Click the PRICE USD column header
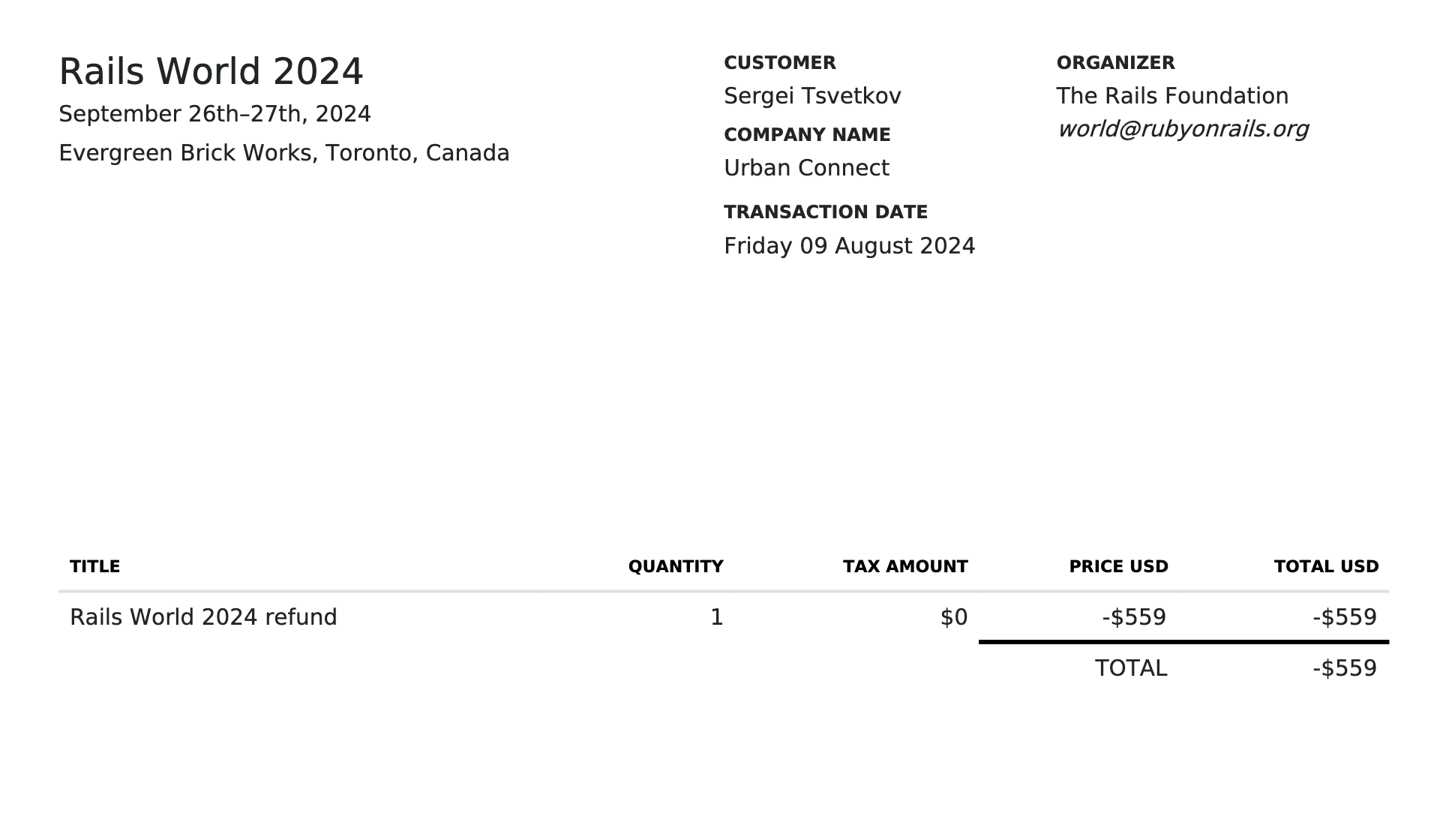1443x840 pixels. point(1118,567)
